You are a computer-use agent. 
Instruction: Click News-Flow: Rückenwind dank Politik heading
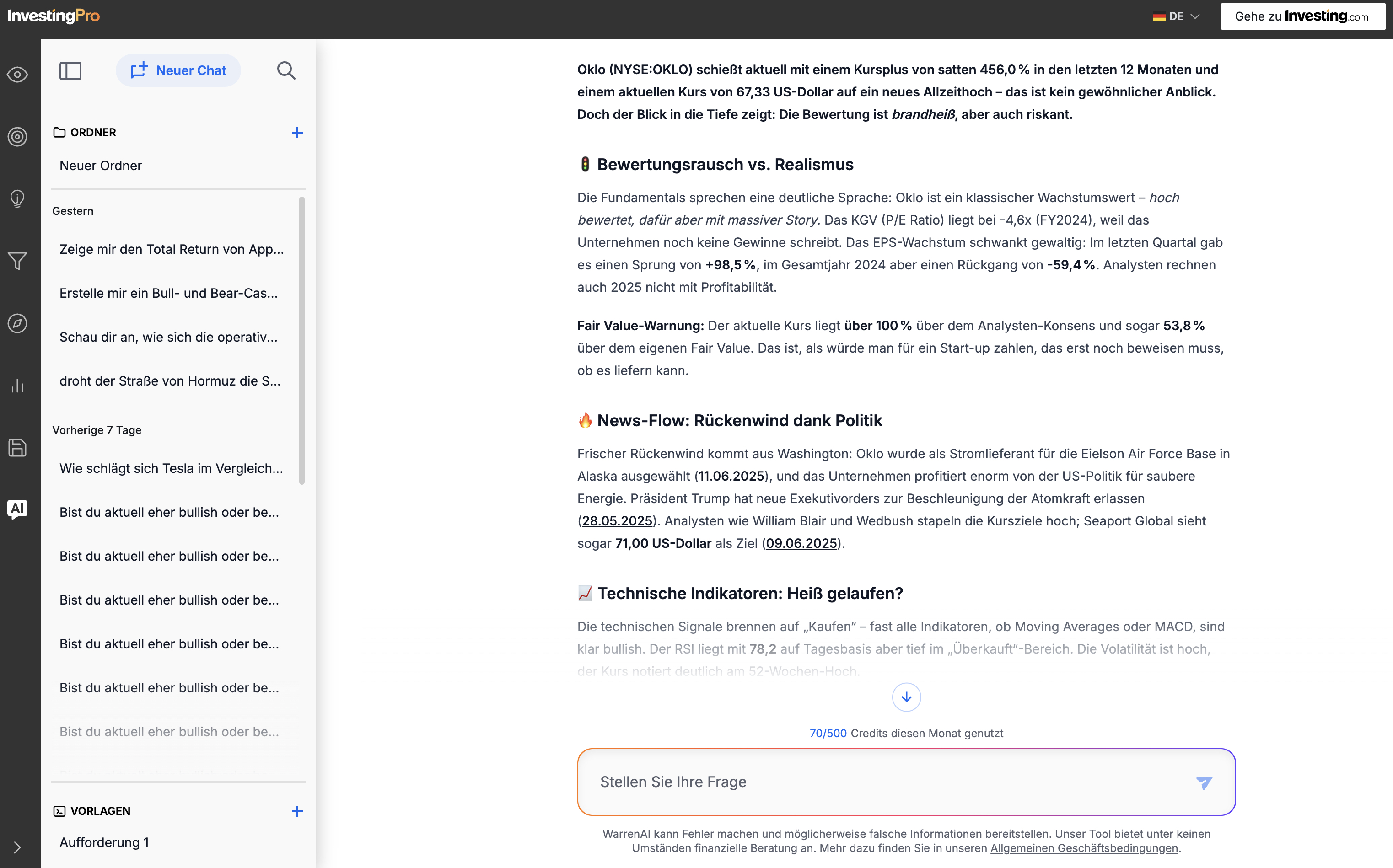[x=730, y=420]
